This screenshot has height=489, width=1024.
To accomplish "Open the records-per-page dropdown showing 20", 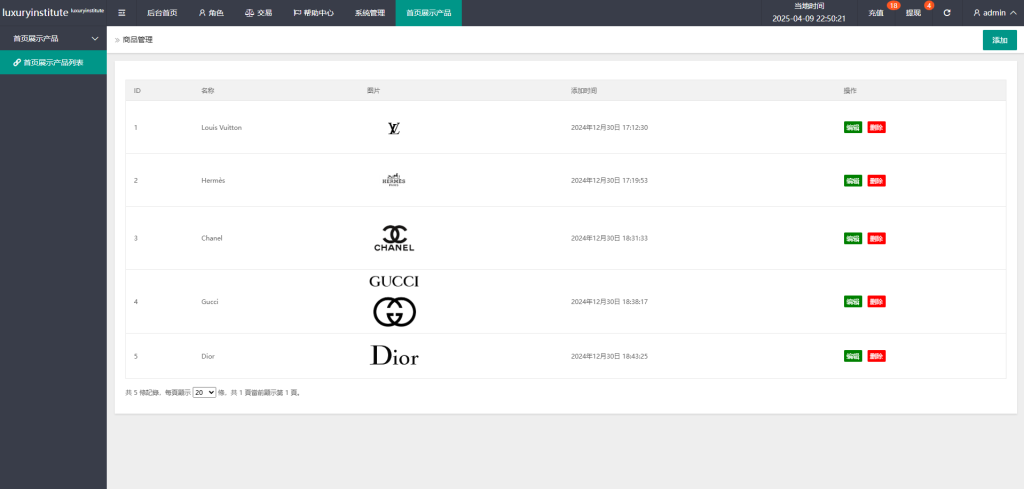I will point(204,392).
